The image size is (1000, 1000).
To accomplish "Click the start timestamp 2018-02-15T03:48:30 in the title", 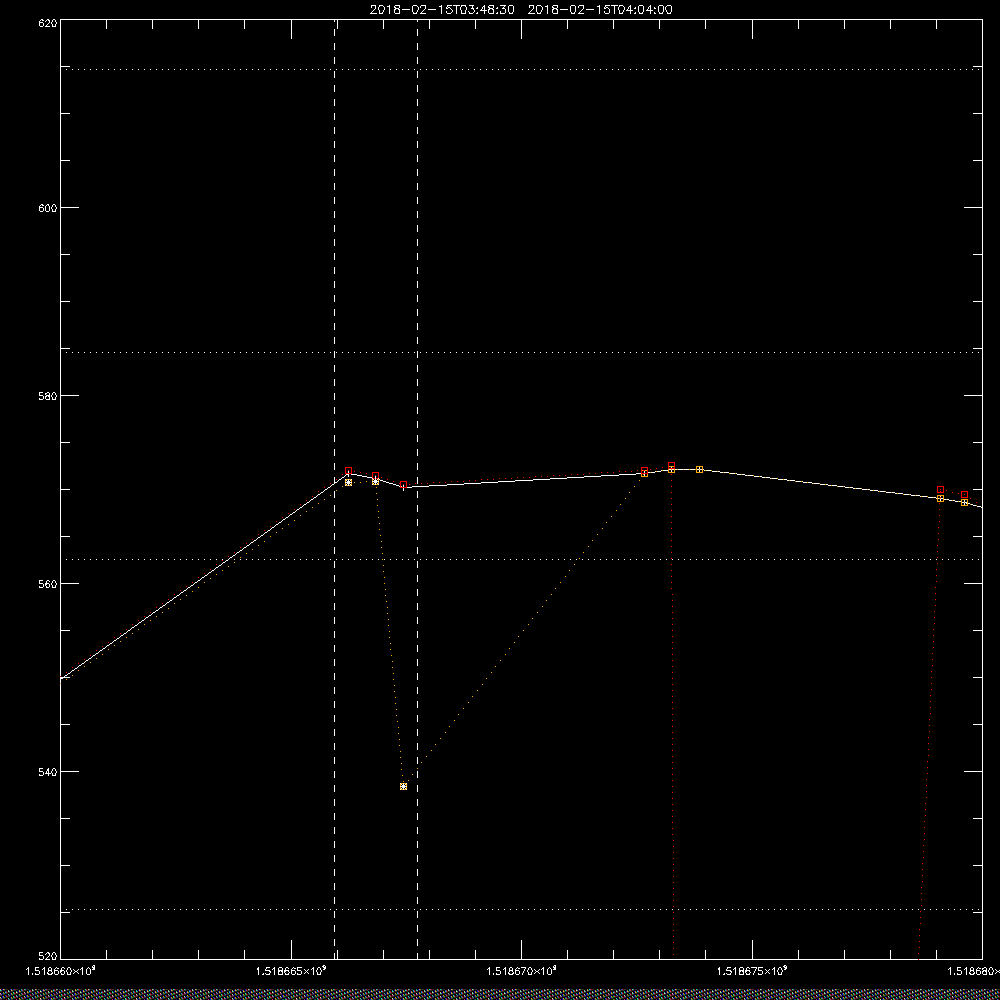I will pos(442,10).
